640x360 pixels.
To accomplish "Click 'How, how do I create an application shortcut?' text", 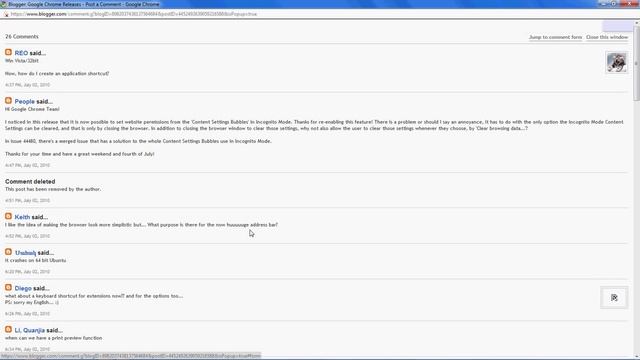I will (57, 73).
